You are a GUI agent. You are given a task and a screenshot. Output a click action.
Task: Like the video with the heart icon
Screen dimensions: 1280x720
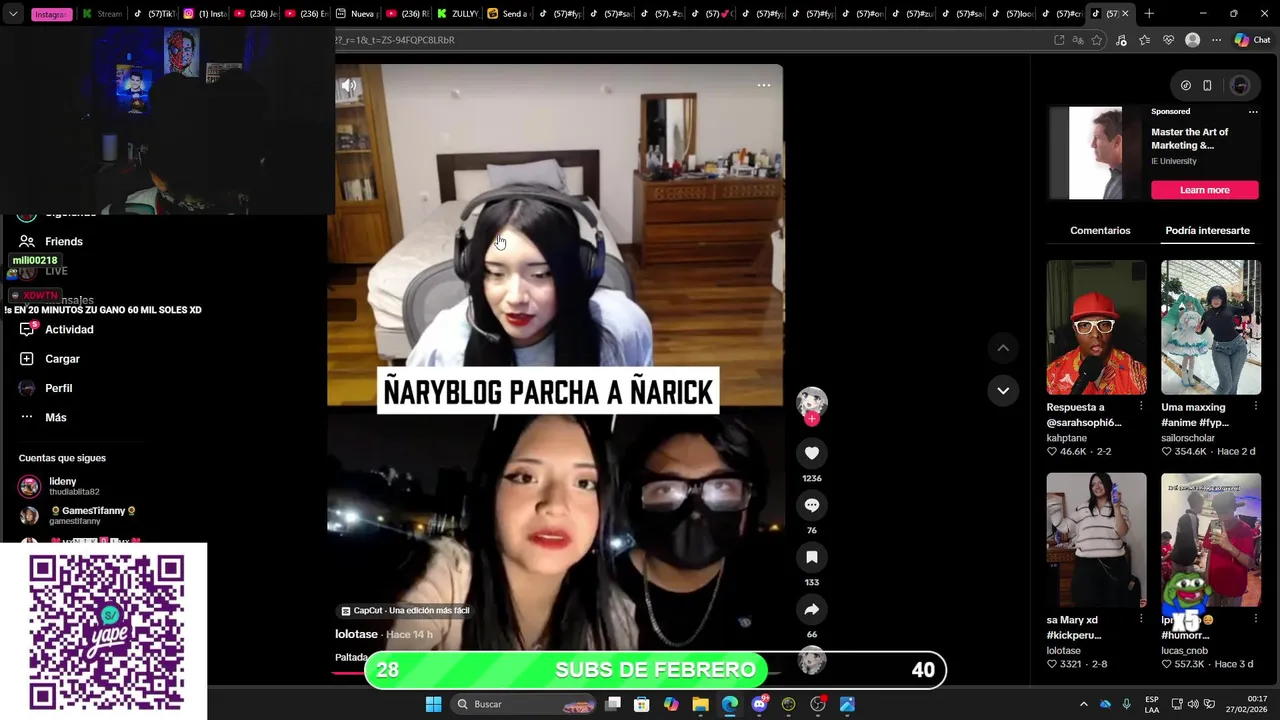(x=812, y=453)
